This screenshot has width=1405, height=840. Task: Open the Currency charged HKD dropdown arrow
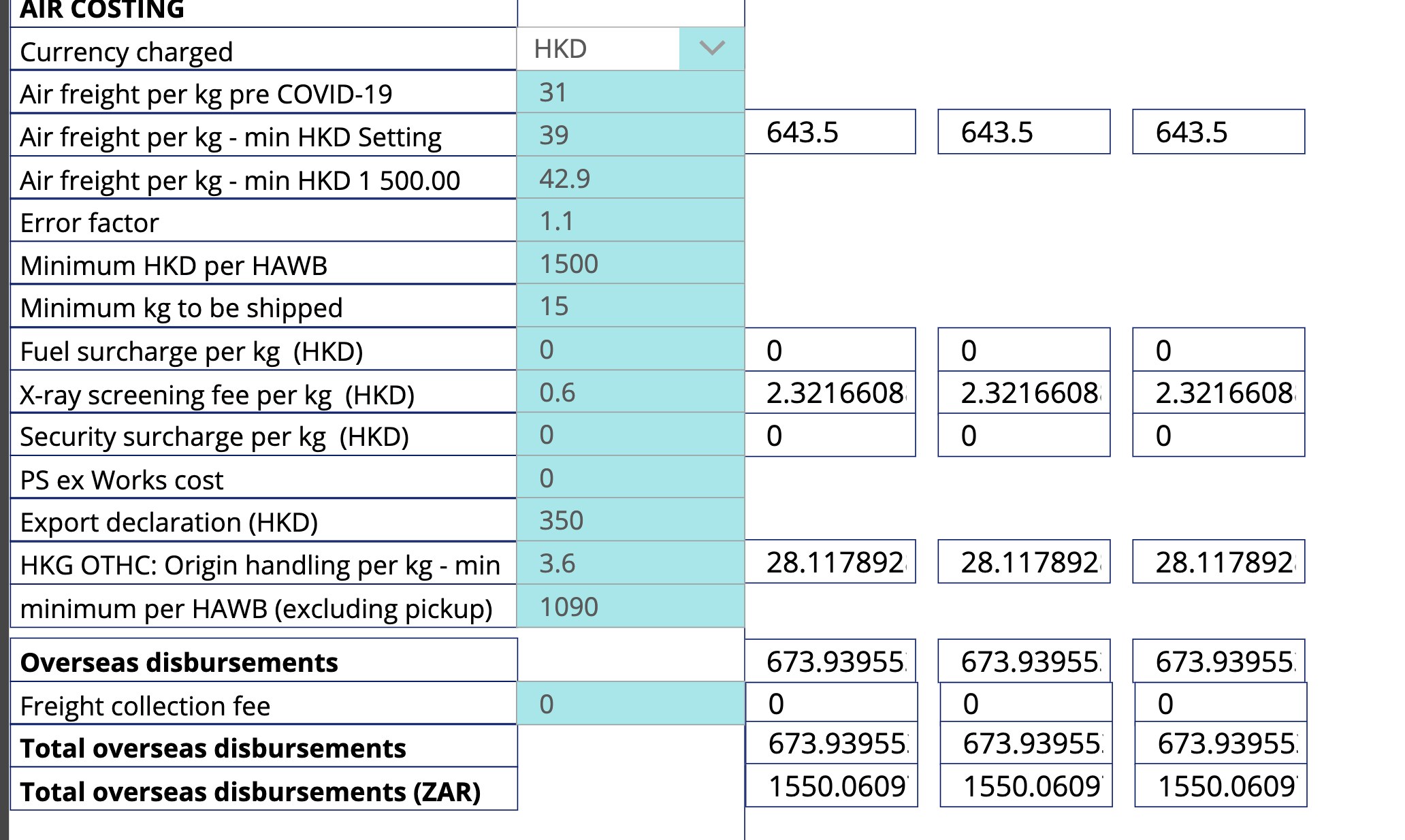(x=711, y=48)
